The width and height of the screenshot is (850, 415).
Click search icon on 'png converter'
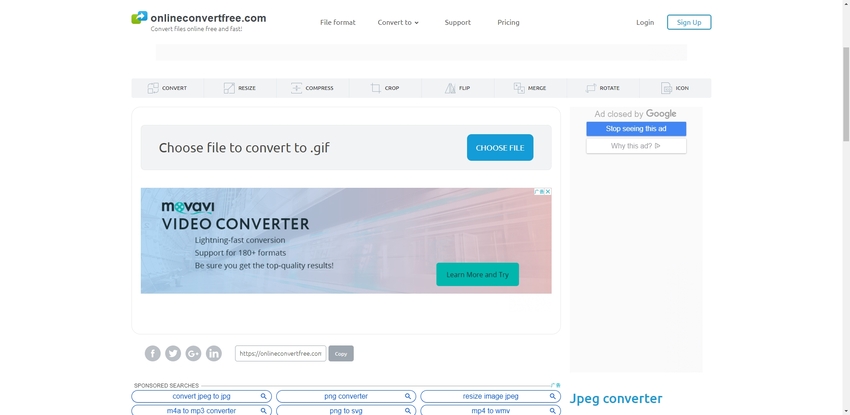point(408,397)
